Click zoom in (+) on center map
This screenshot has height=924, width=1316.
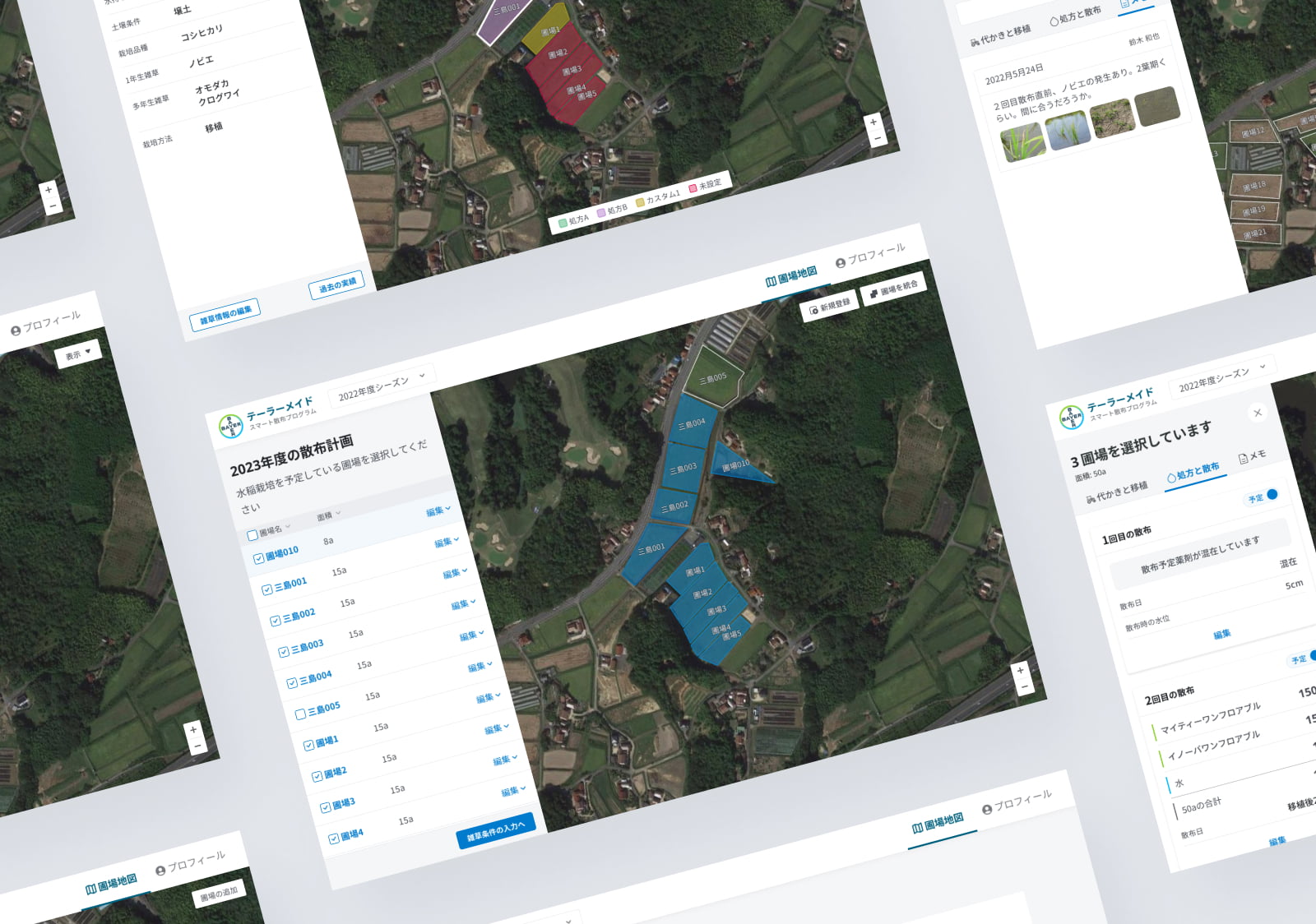point(1020,670)
